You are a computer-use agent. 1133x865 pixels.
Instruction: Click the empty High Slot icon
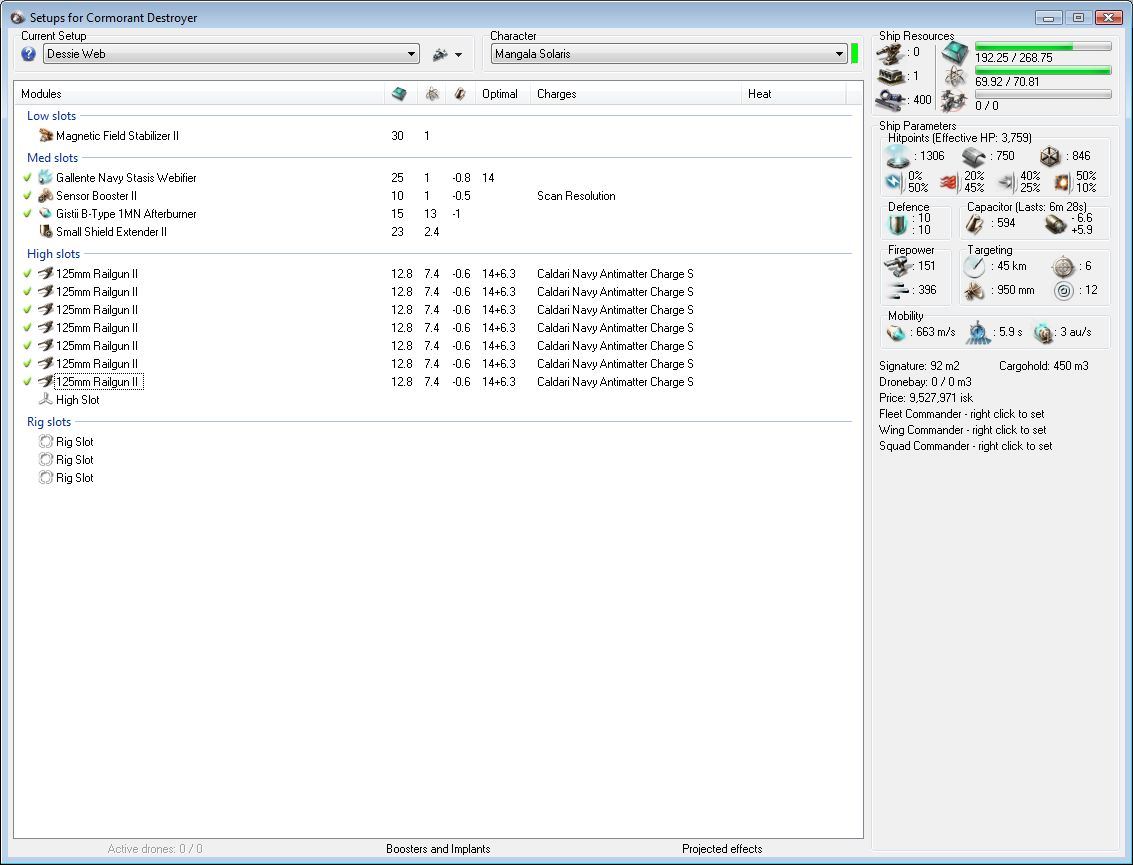(45, 400)
